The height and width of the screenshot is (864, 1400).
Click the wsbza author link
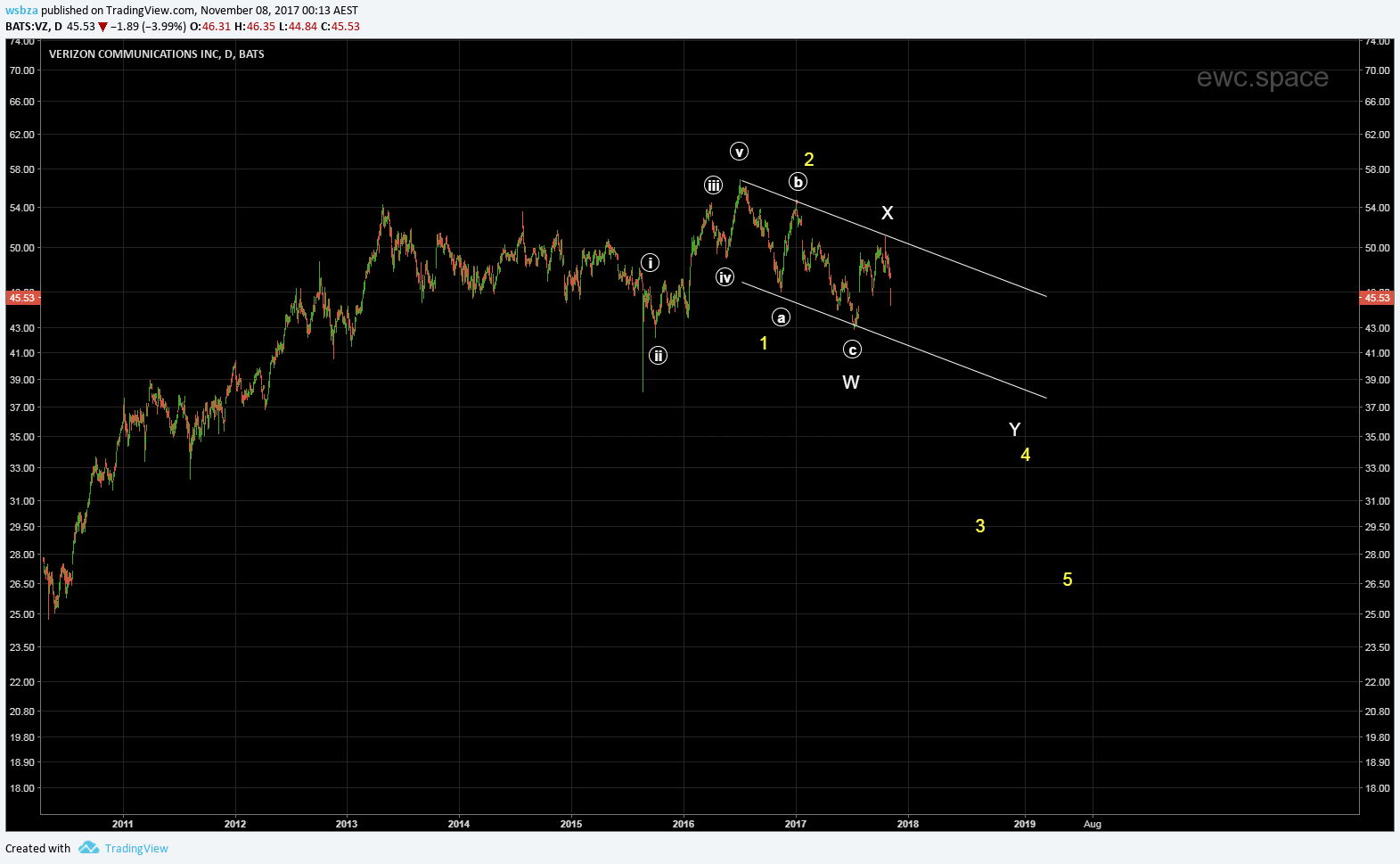tap(21, 11)
